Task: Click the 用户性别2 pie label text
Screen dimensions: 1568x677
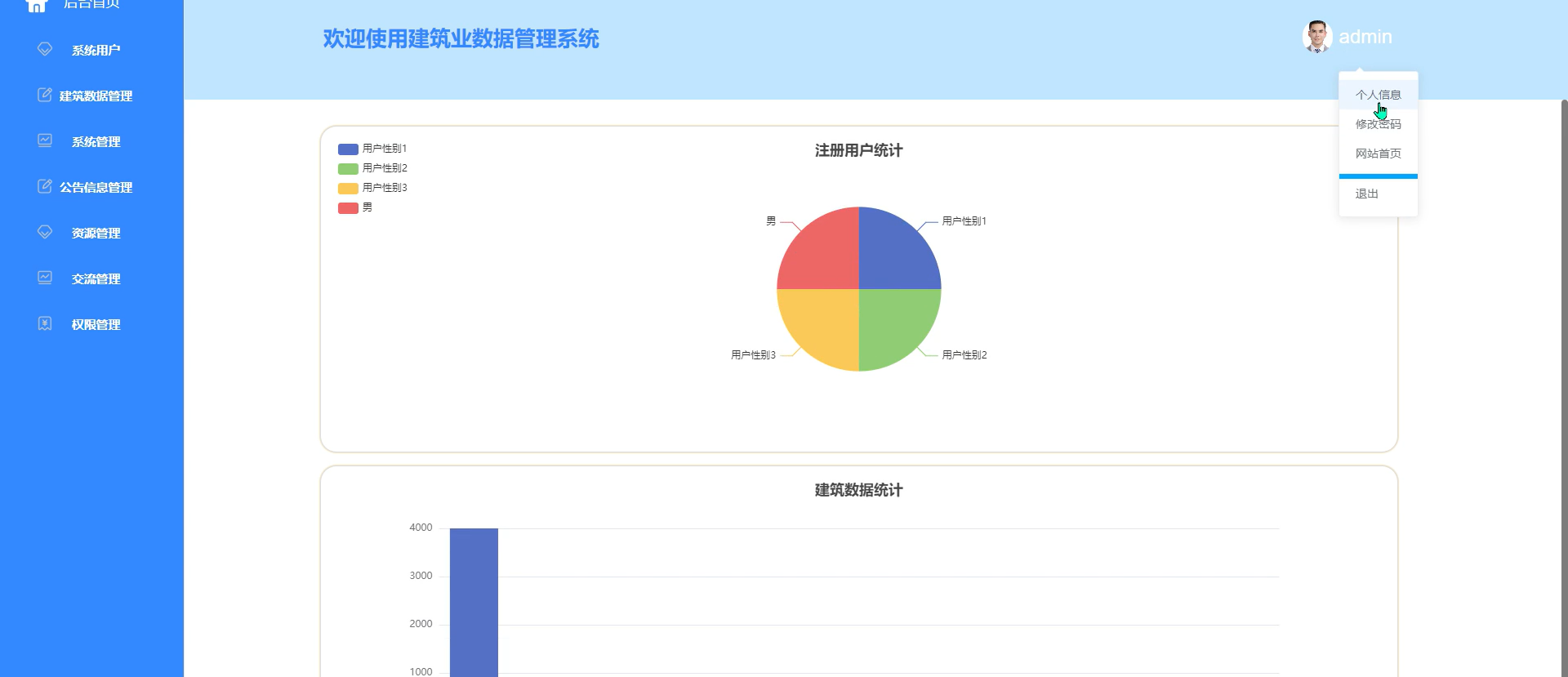Action: coord(964,355)
